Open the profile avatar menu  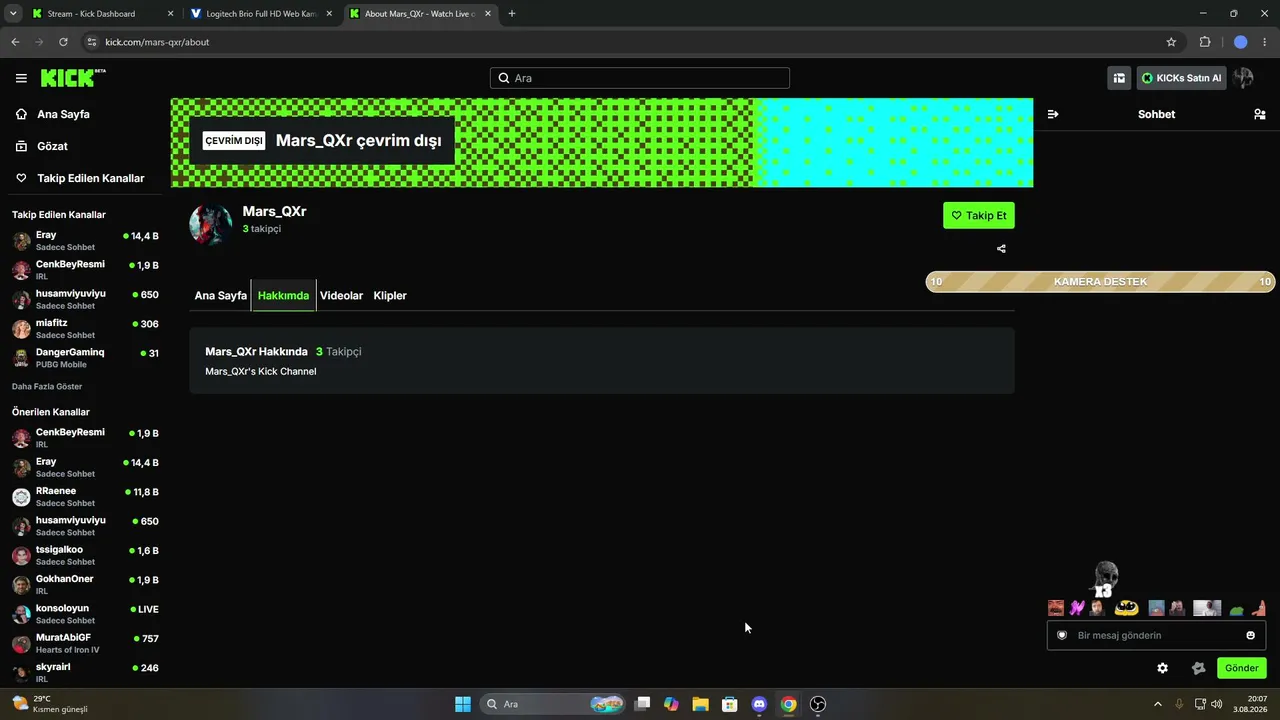coord(1244,78)
